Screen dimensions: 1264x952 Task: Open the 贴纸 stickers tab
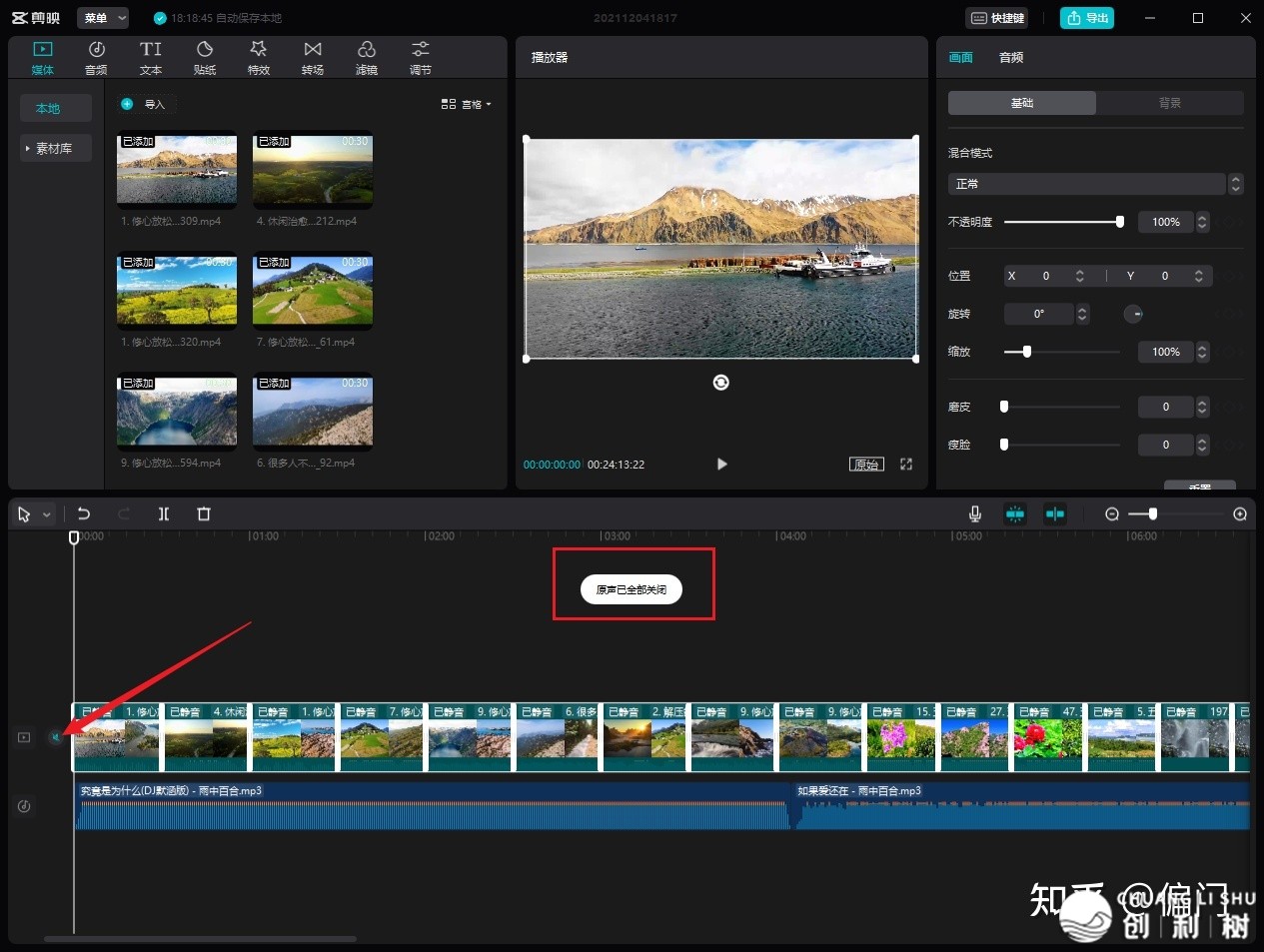pyautogui.click(x=205, y=58)
